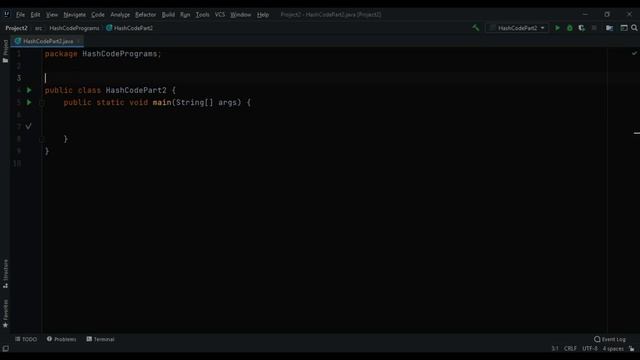Open the Event Log
Screen dimensions: 640x360
(x=610, y=339)
